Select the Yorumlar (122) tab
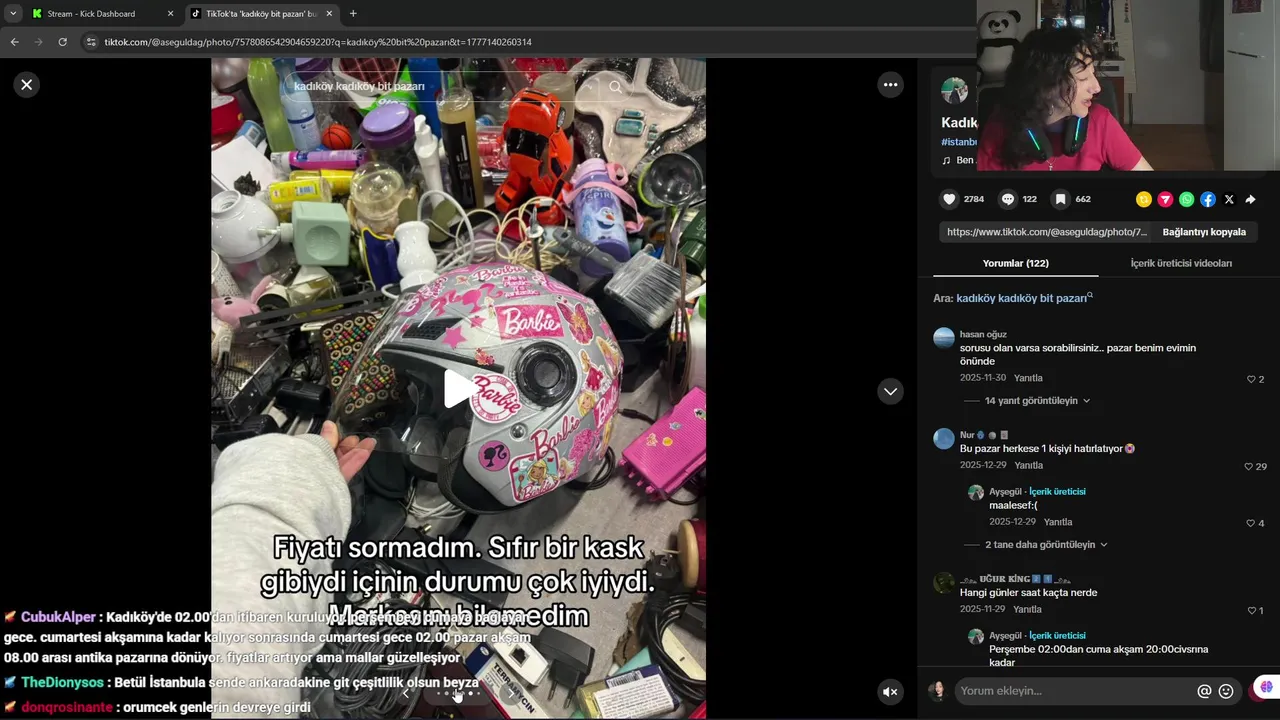Screen dimensions: 1280x720 (x=1015, y=263)
